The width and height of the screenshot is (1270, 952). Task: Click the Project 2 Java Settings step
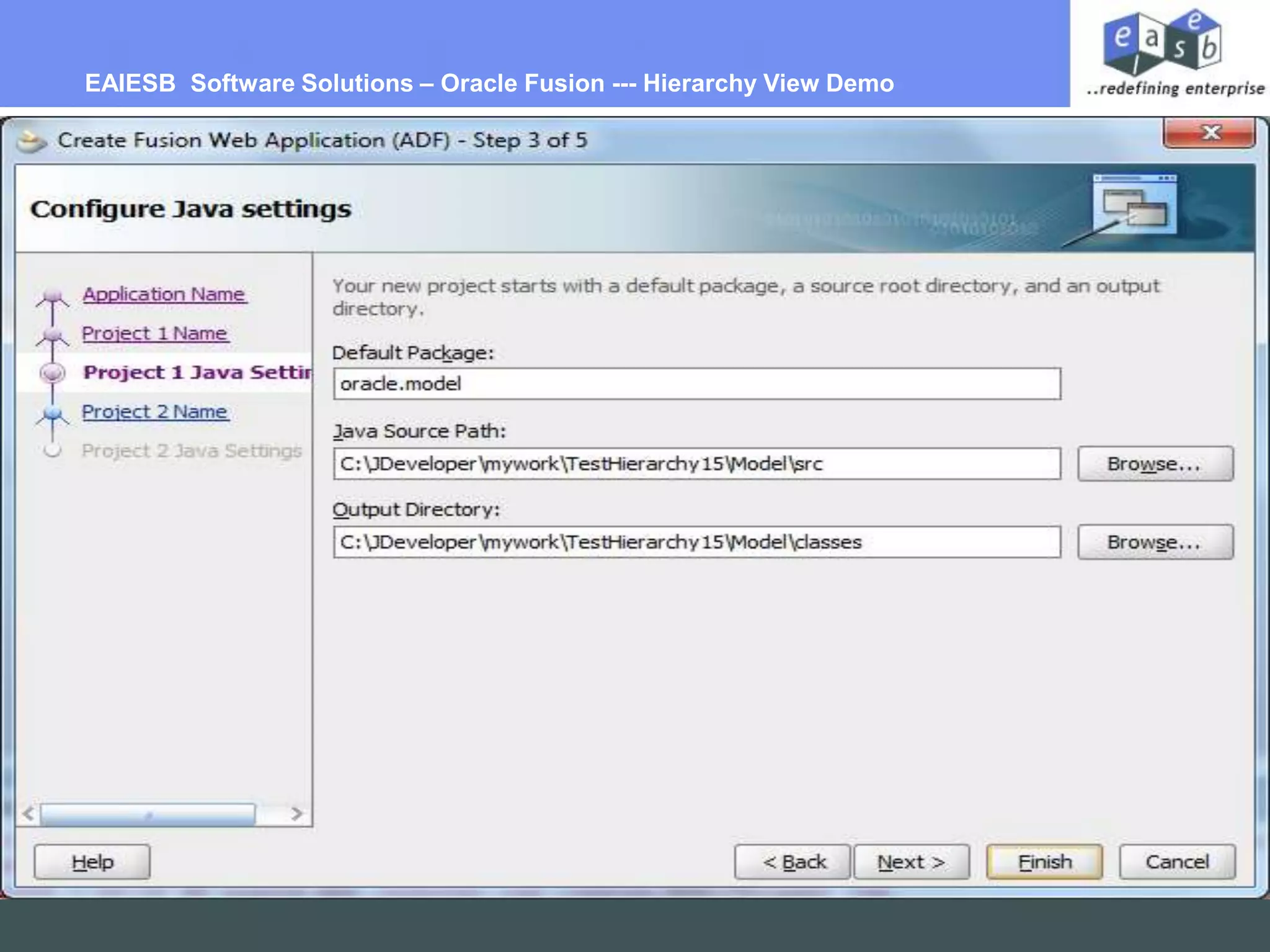[192, 451]
